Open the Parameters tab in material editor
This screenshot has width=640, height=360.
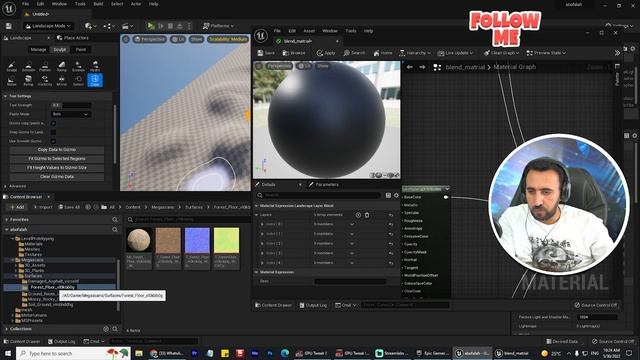click(x=324, y=184)
